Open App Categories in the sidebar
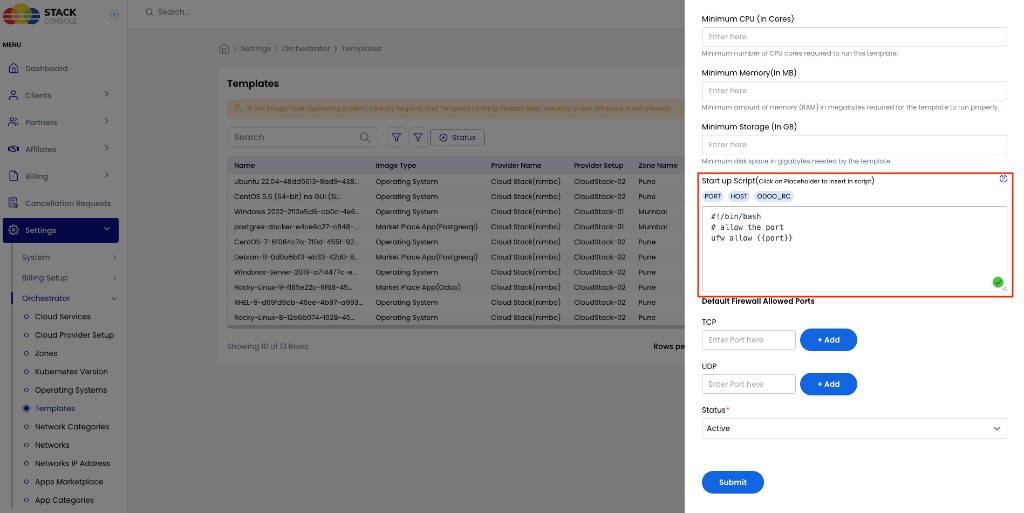 [x=64, y=500]
